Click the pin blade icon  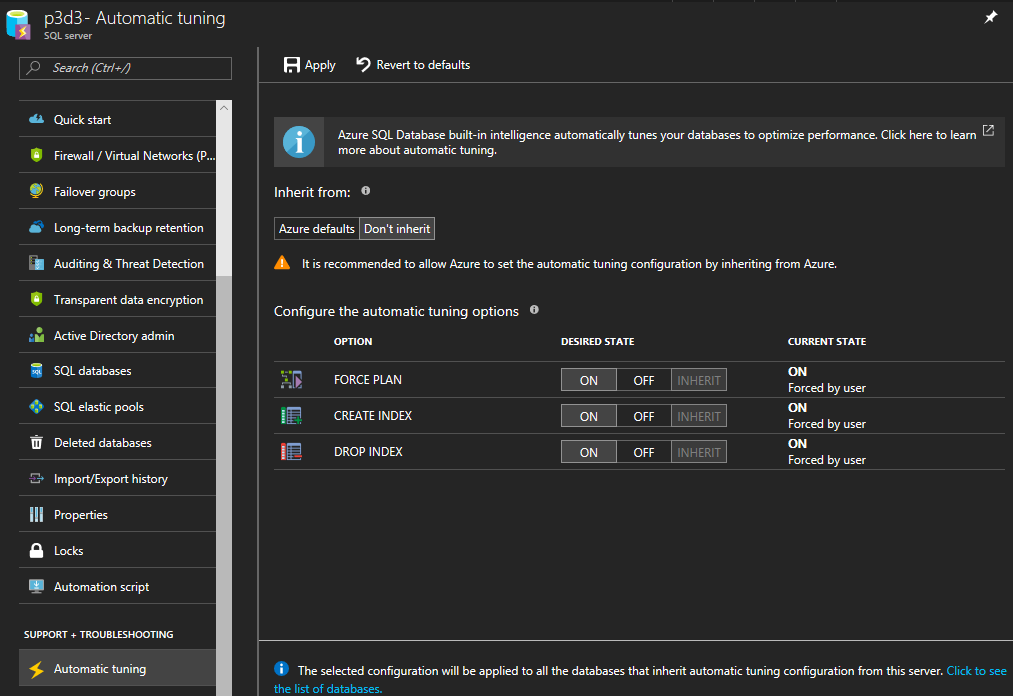point(990,18)
